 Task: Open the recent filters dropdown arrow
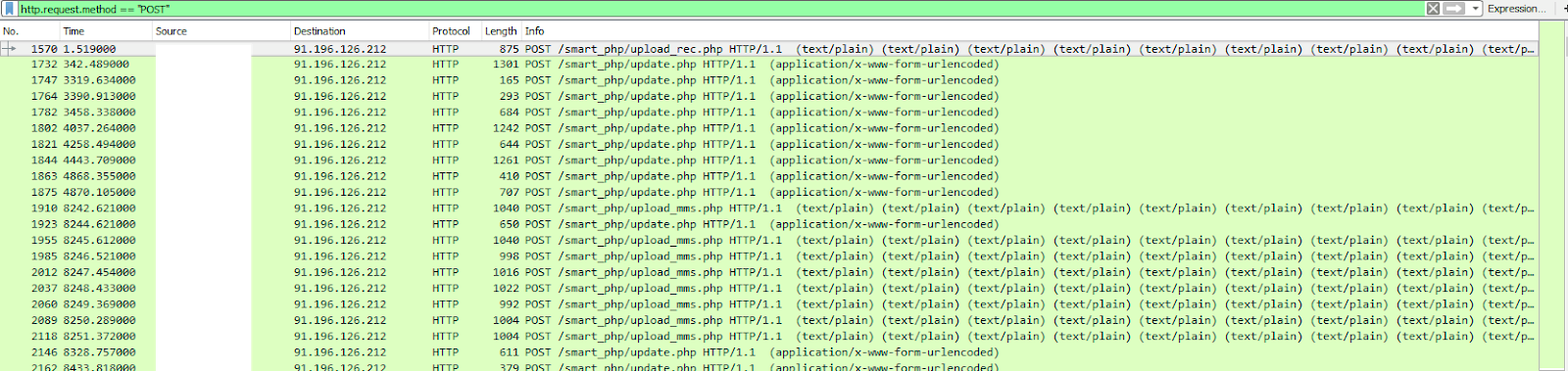(1475, 9)
